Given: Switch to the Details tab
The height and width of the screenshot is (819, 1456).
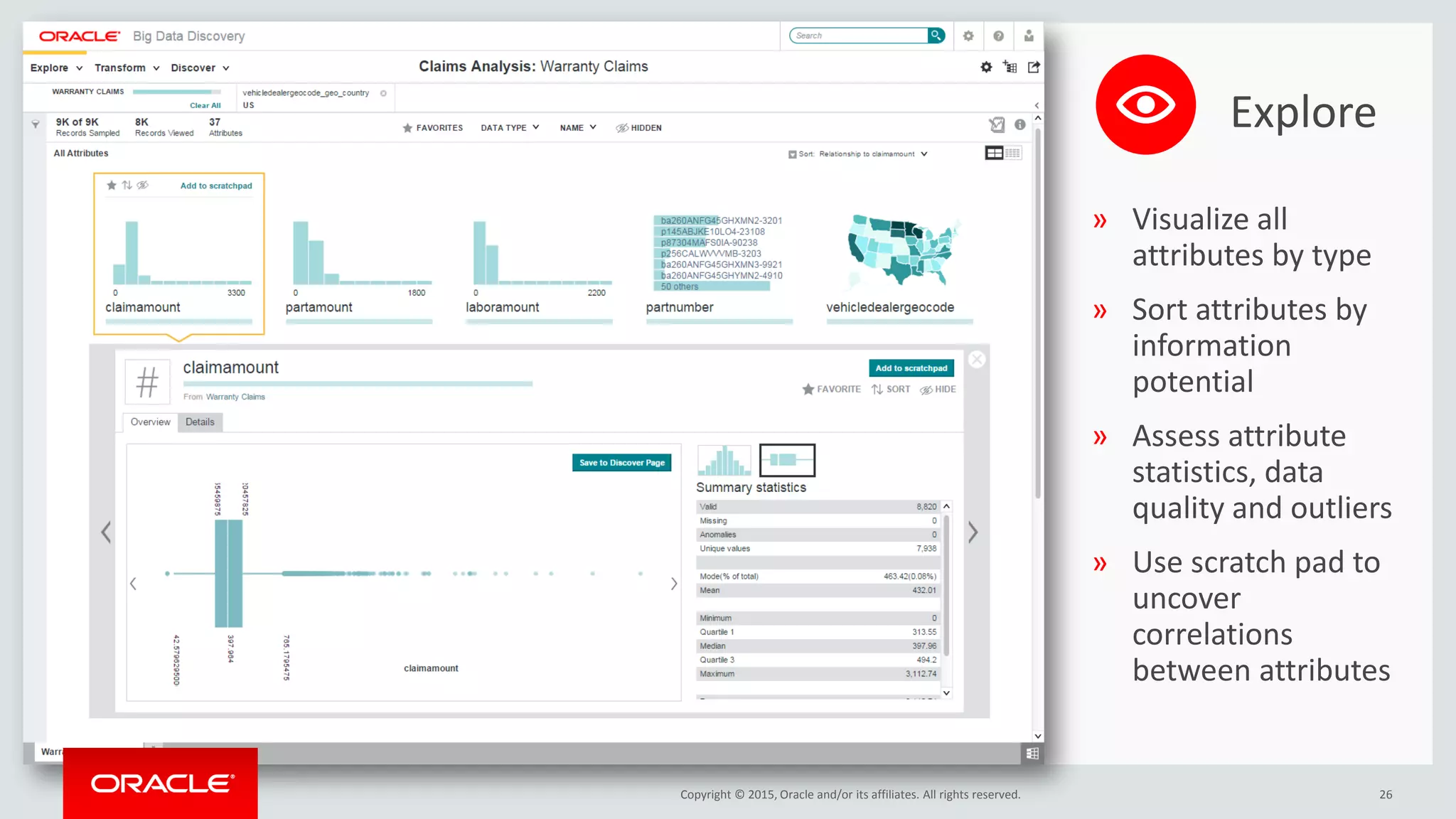Looking at the screenshot, I should 200,422.
